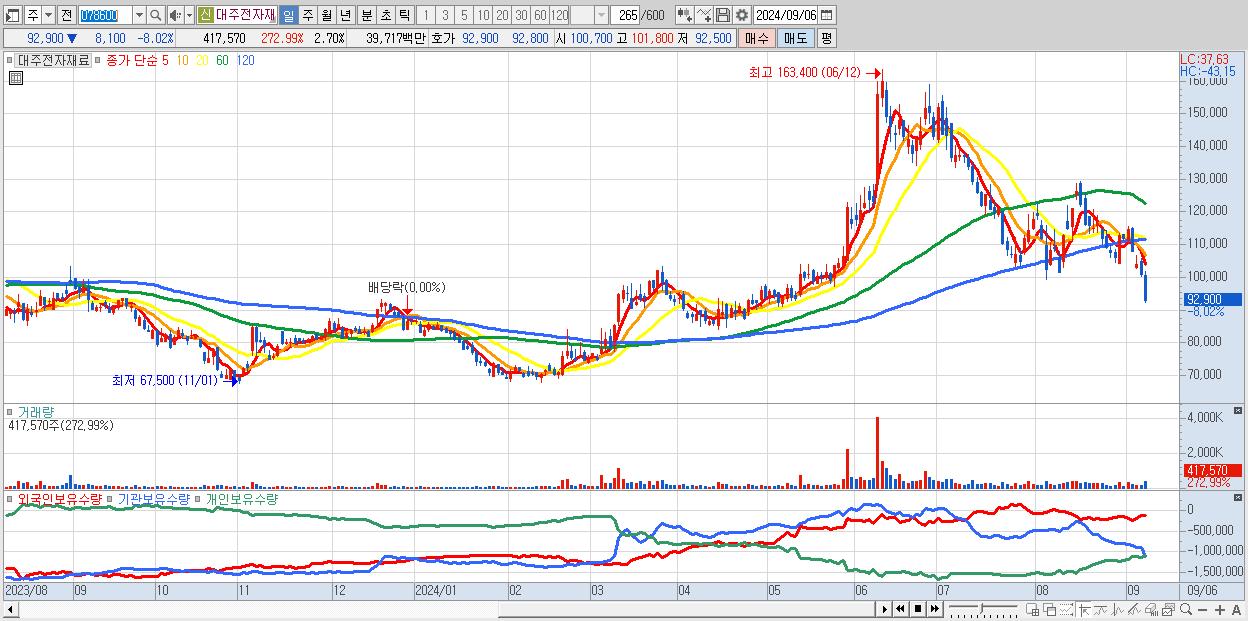This screenshot has width=1248, height=621.
Task: Click the 평 button
Action: pos(826,38)
